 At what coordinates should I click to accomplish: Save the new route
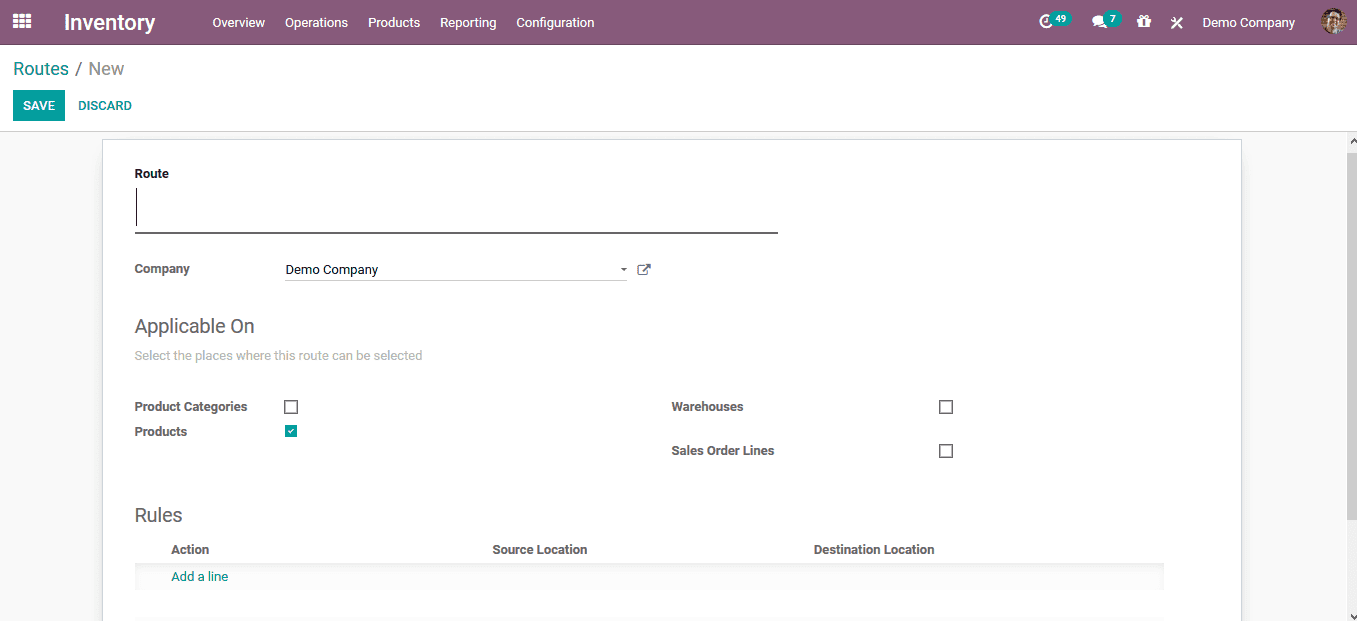[39, 106]
